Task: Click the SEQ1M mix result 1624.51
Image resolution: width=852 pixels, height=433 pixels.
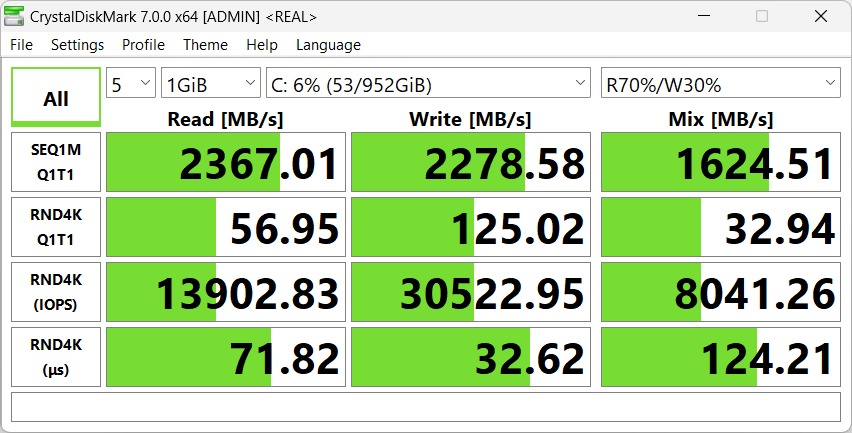Action: tap(721, 162)
